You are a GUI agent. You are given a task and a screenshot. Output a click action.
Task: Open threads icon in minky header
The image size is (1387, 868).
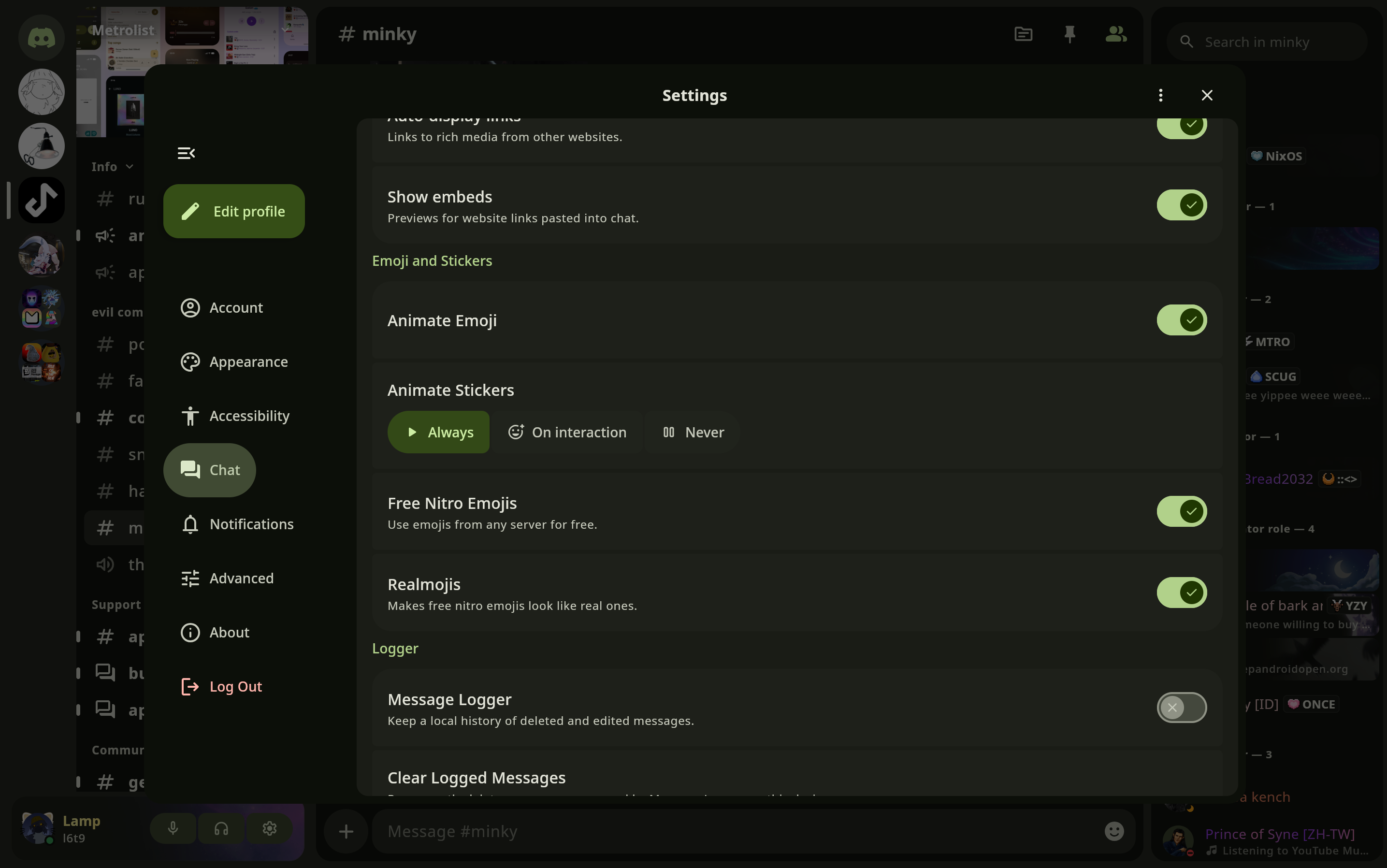[x=1023, y=34]
